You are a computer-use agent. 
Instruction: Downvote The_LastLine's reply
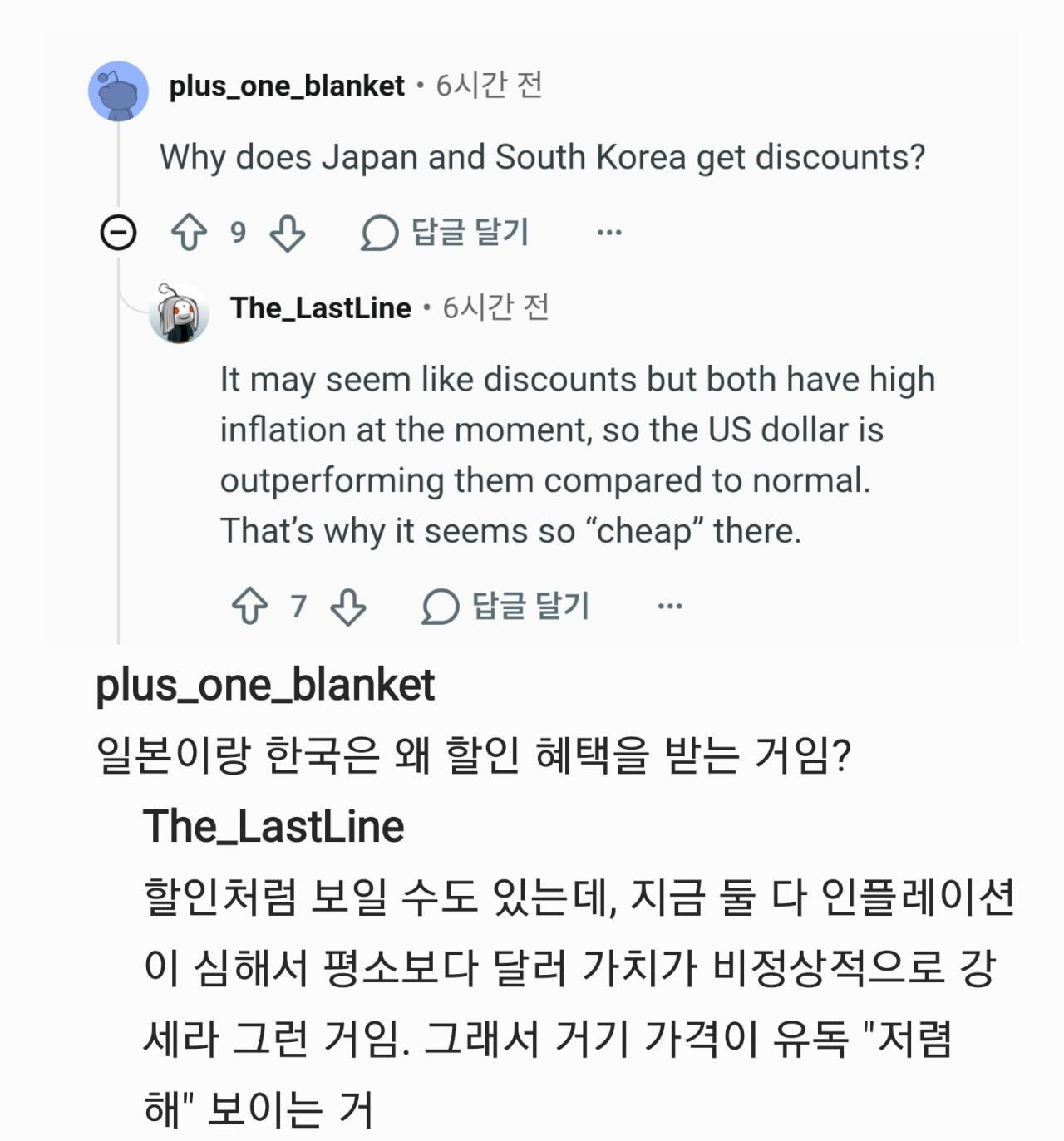[348, 606]
